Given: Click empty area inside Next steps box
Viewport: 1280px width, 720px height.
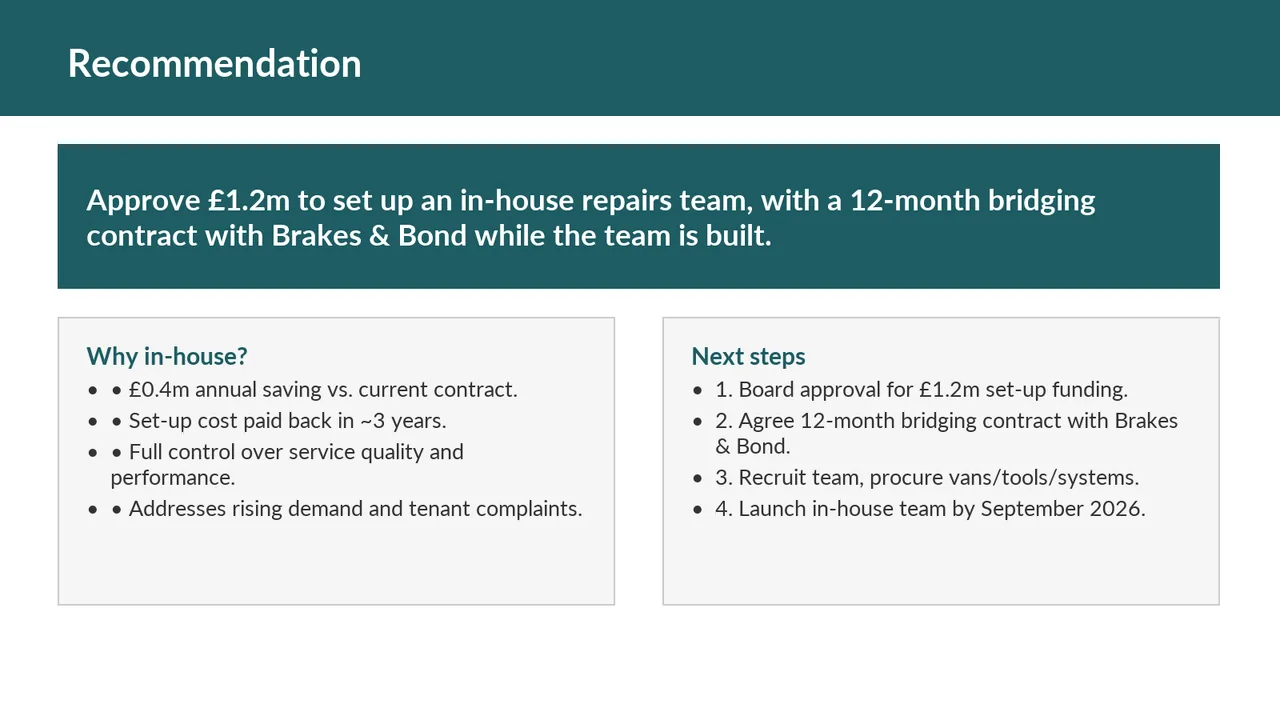Looking at the screenshot, I should [941, 565].
